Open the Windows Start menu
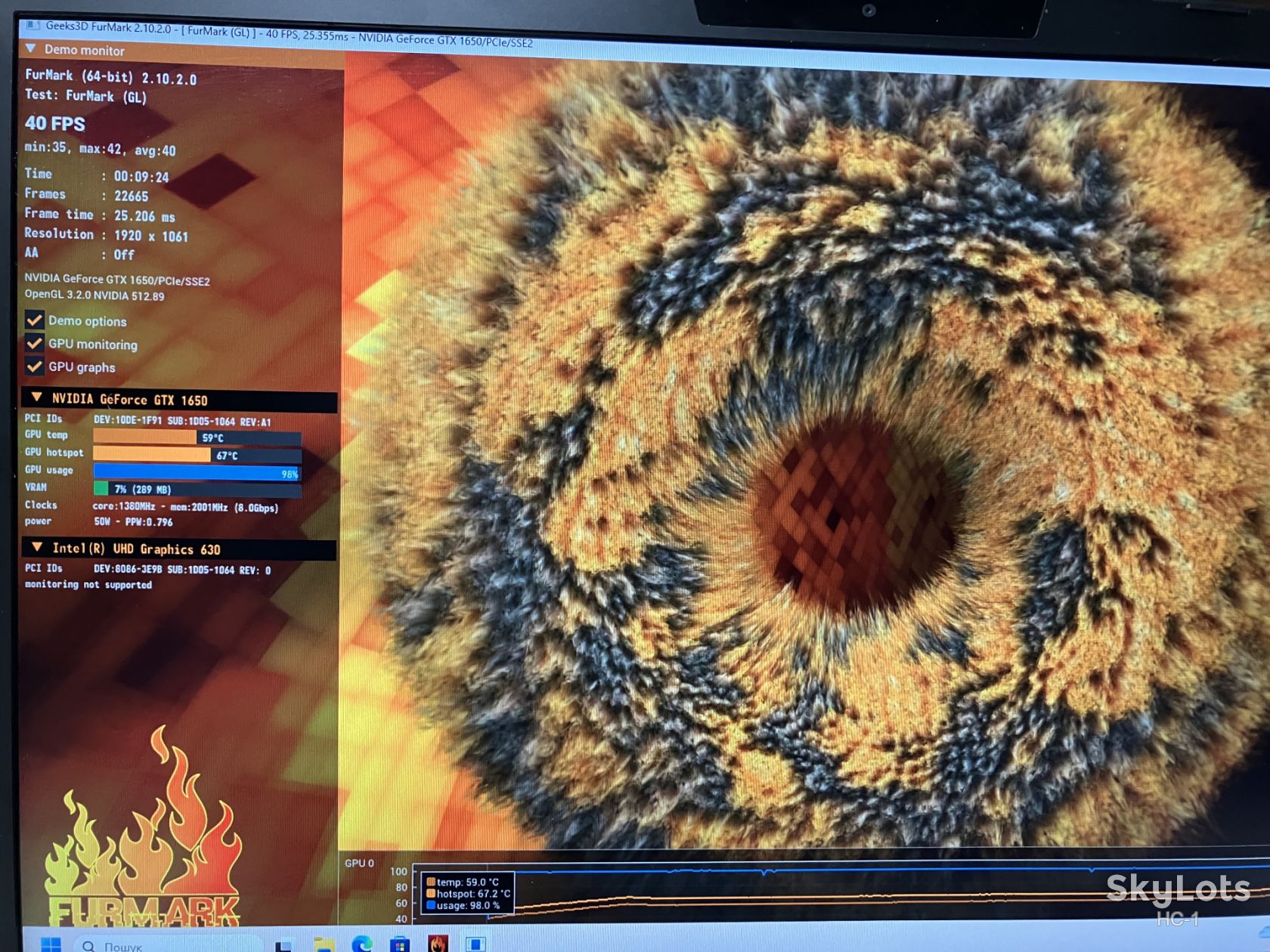 [x=51, y=945]
